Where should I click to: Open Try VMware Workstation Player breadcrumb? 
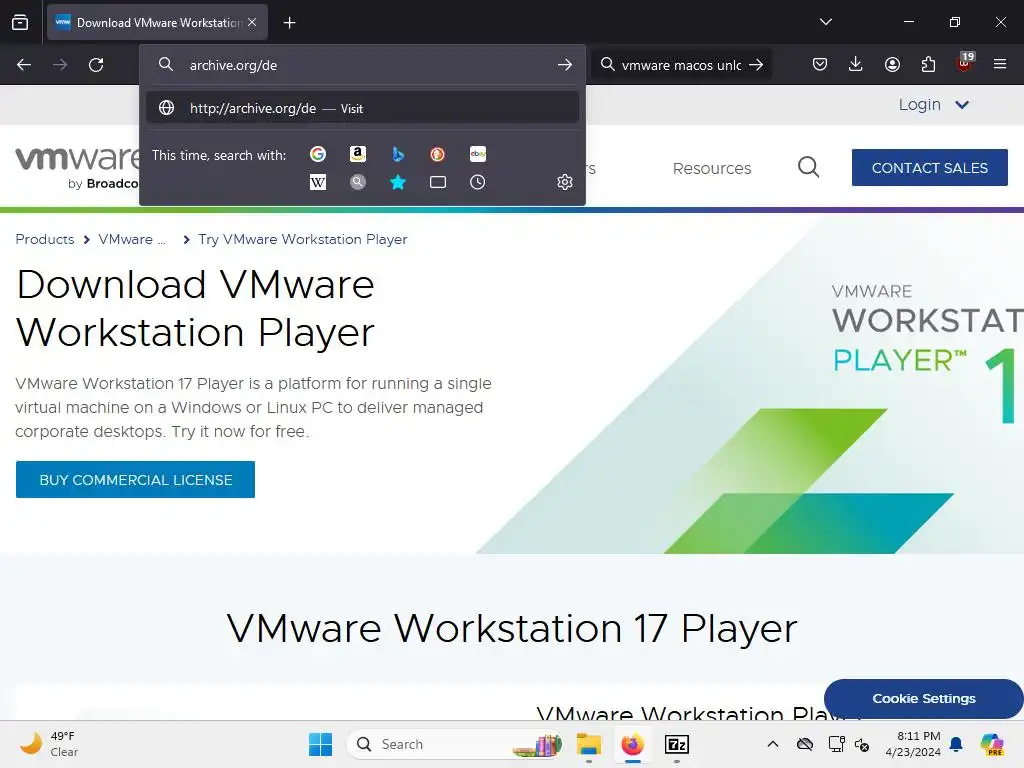pos(302,239)
